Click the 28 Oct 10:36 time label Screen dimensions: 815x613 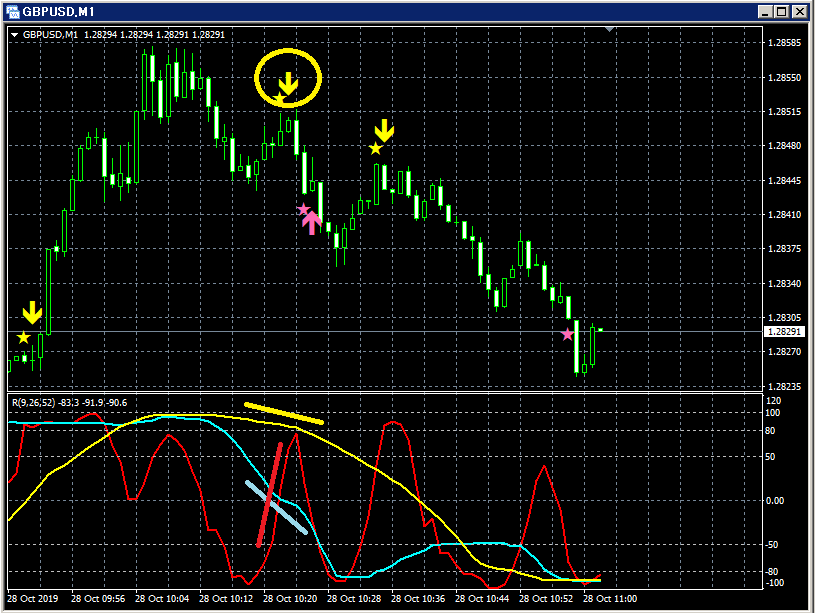pos(418,598)
